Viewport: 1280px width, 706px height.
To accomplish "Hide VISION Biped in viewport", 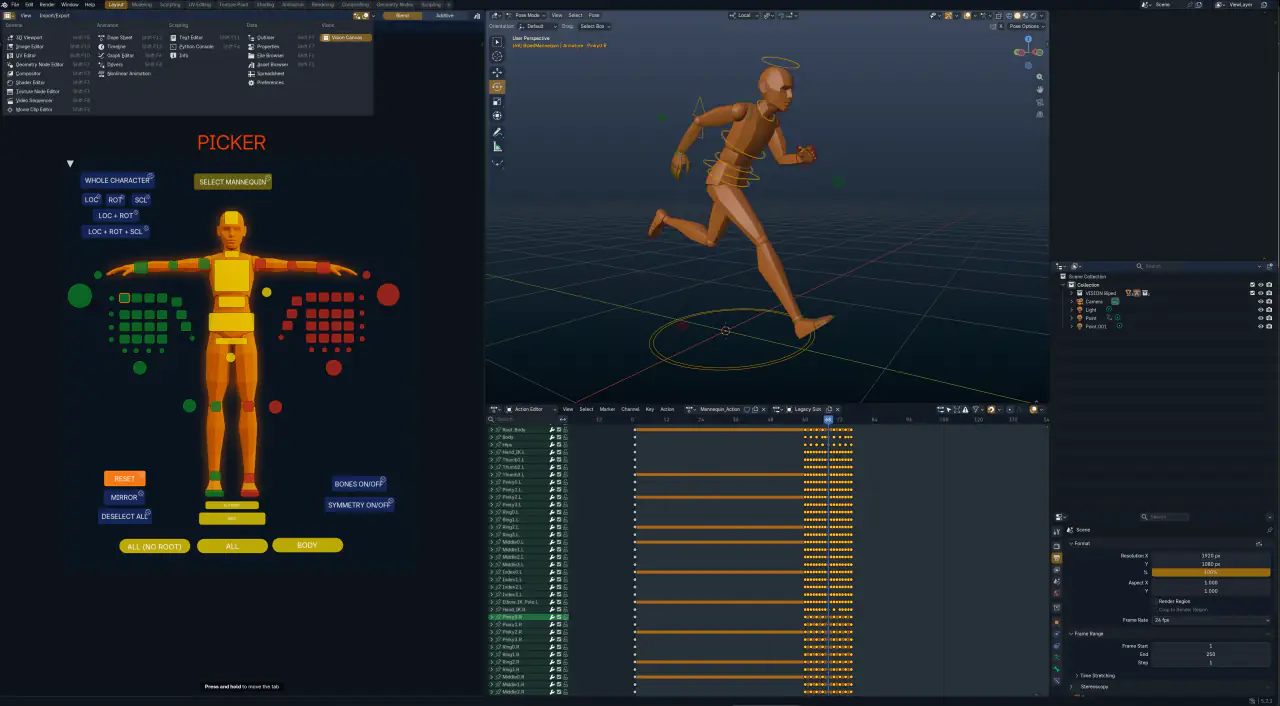I will [1259, 293].
